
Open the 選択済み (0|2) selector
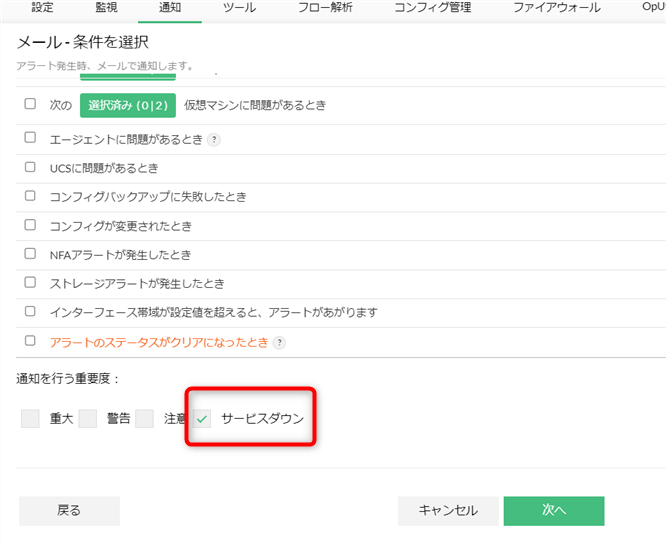pyautogui.click(x=128, y=105)
